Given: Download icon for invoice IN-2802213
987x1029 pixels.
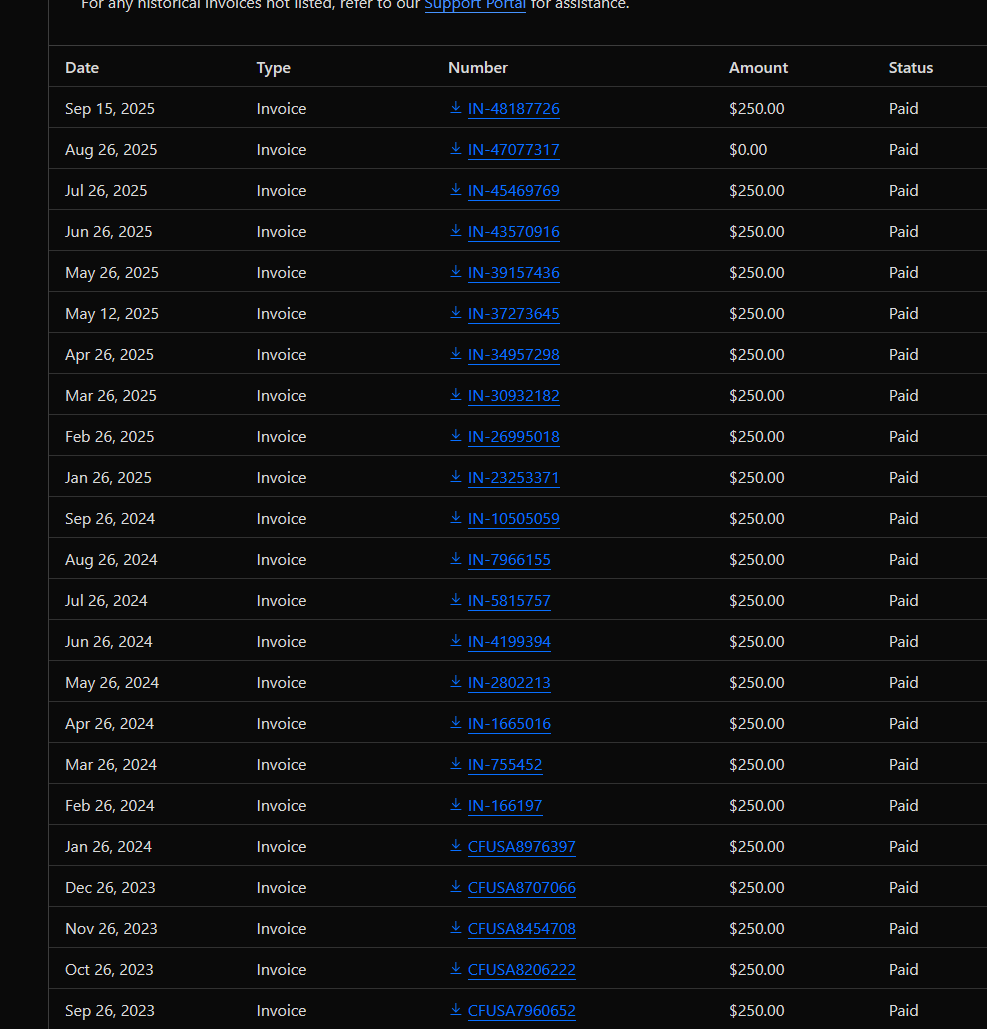Looking at the screenshot, I should click(x=455, y=682).
